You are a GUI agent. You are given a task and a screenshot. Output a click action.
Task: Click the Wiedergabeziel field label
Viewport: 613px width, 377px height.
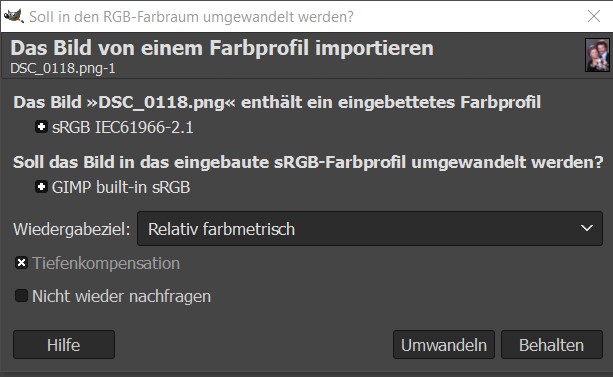pos(72,229)
